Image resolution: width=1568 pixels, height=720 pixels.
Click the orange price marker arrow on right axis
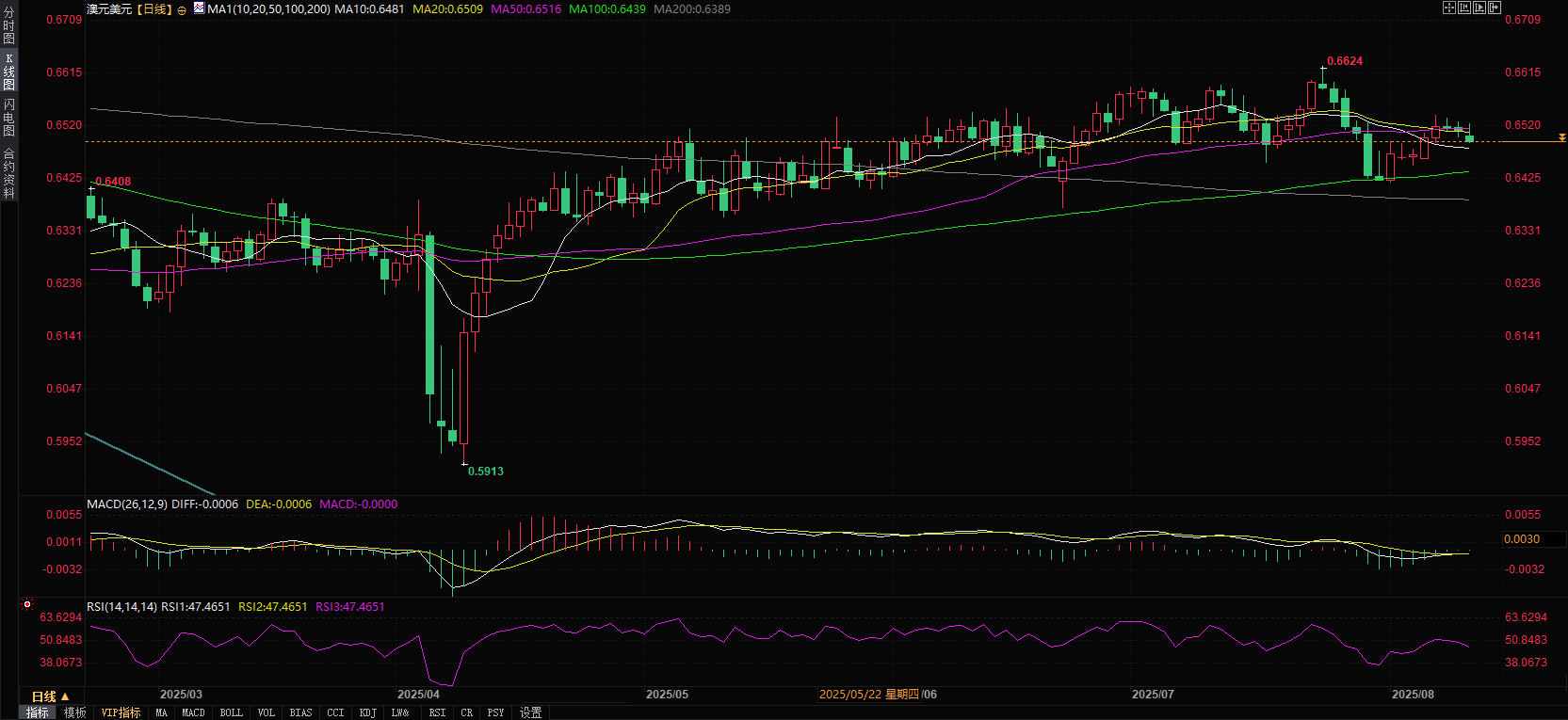pos(1561,138)
